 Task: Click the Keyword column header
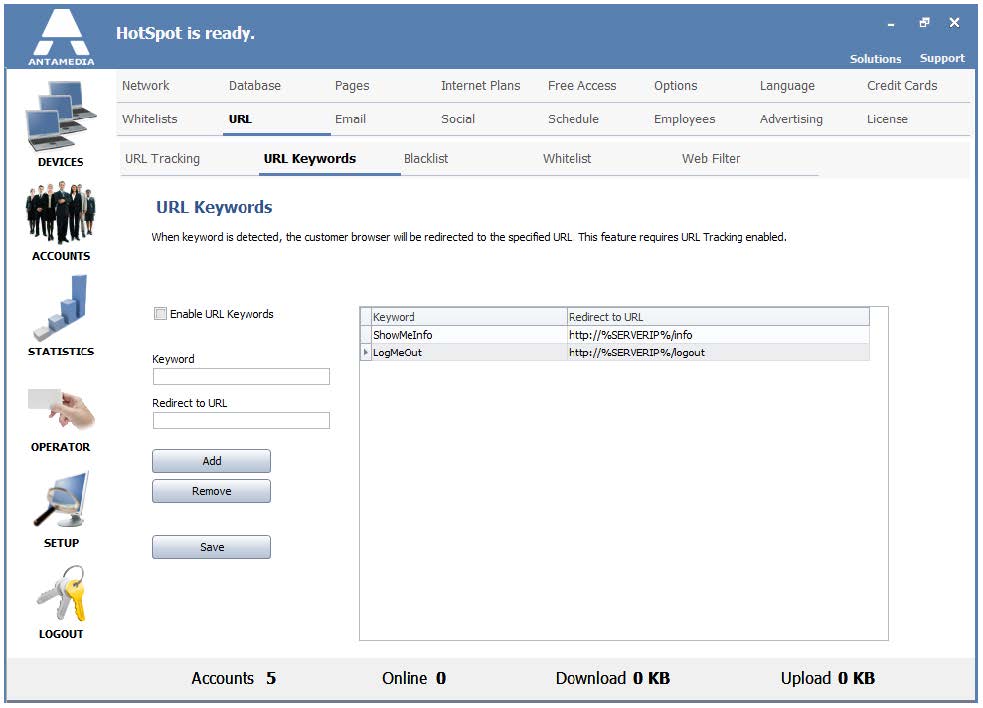tap(469, 317)
